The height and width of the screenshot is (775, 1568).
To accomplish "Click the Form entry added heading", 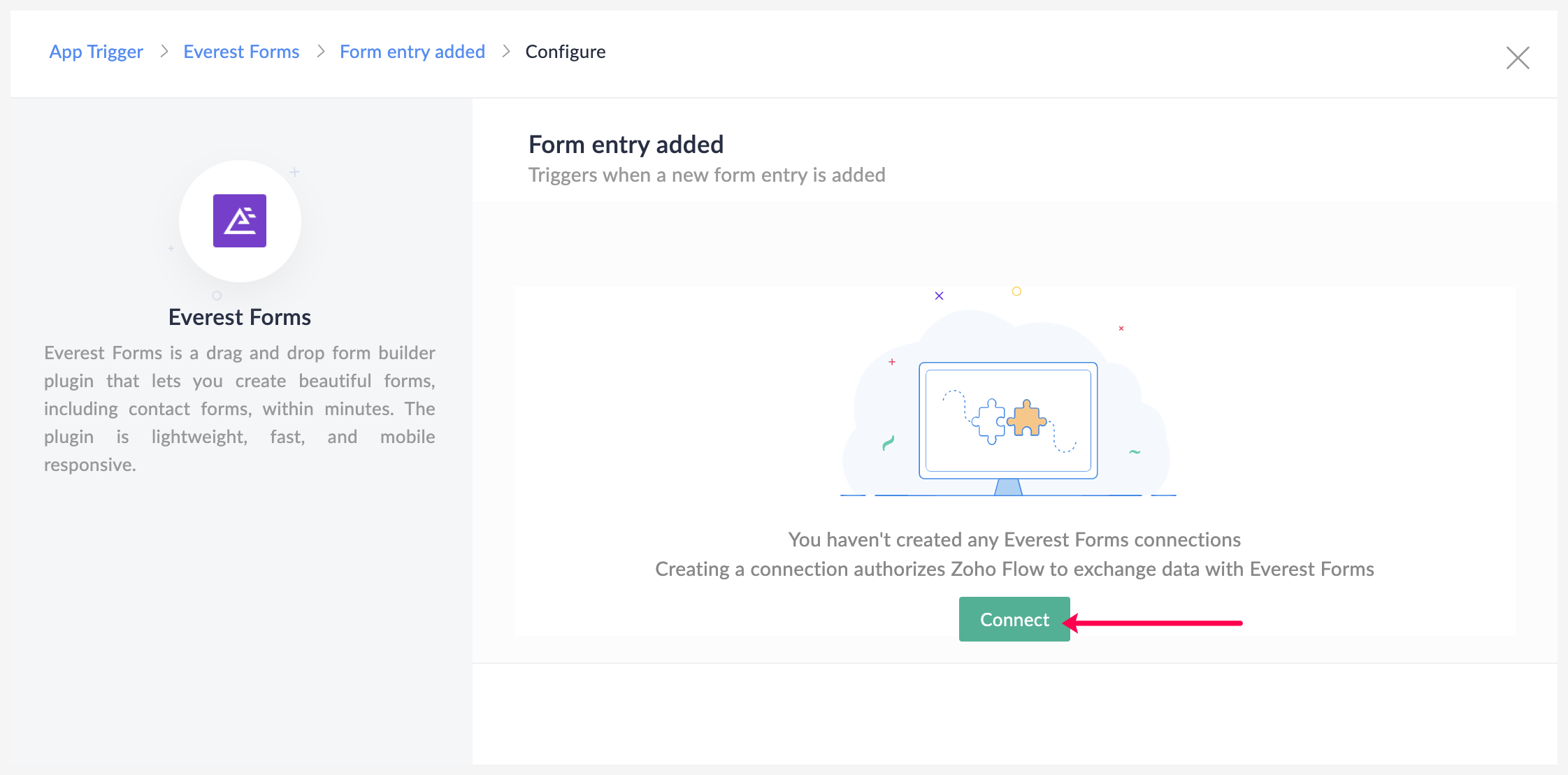I will (626, 145).
